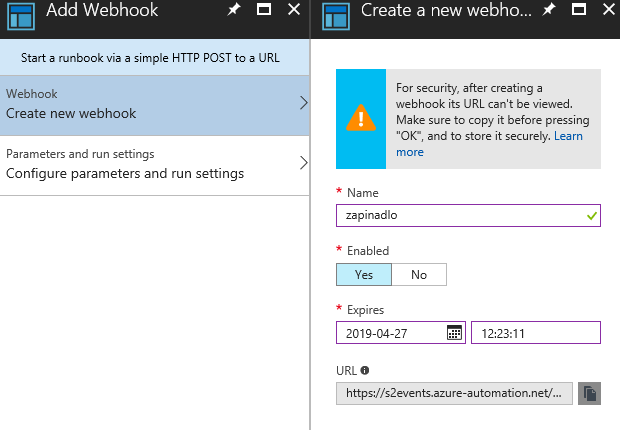620x430 pixels.
Task: Click the Create a new webhook blade icon
Action: tap(336, 16)
